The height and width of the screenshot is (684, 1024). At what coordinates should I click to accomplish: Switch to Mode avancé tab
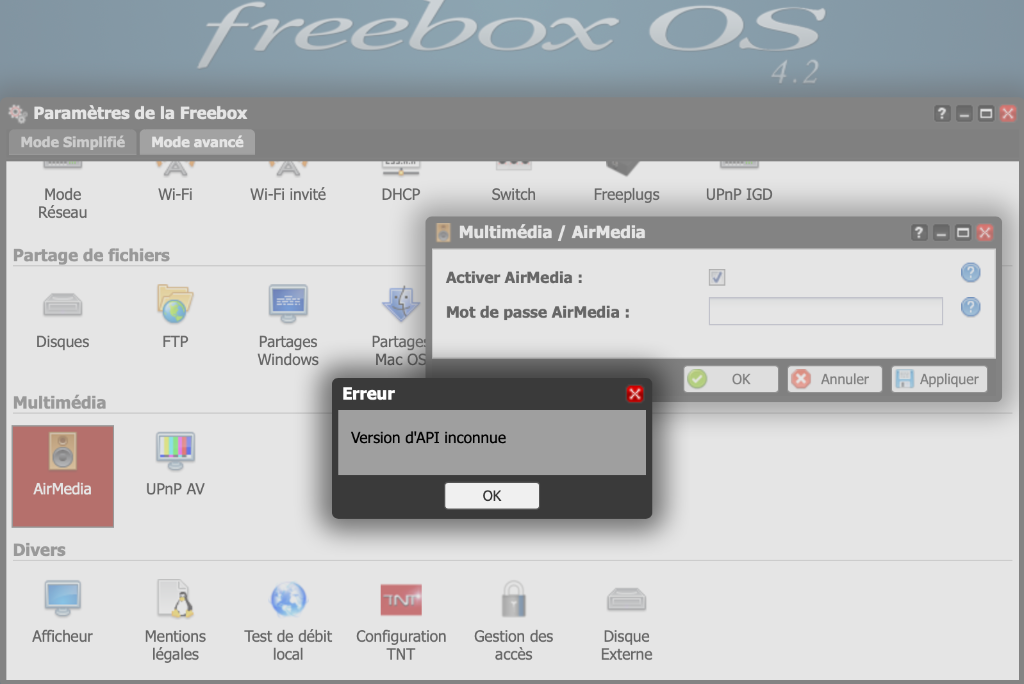(x=197, y=142)
